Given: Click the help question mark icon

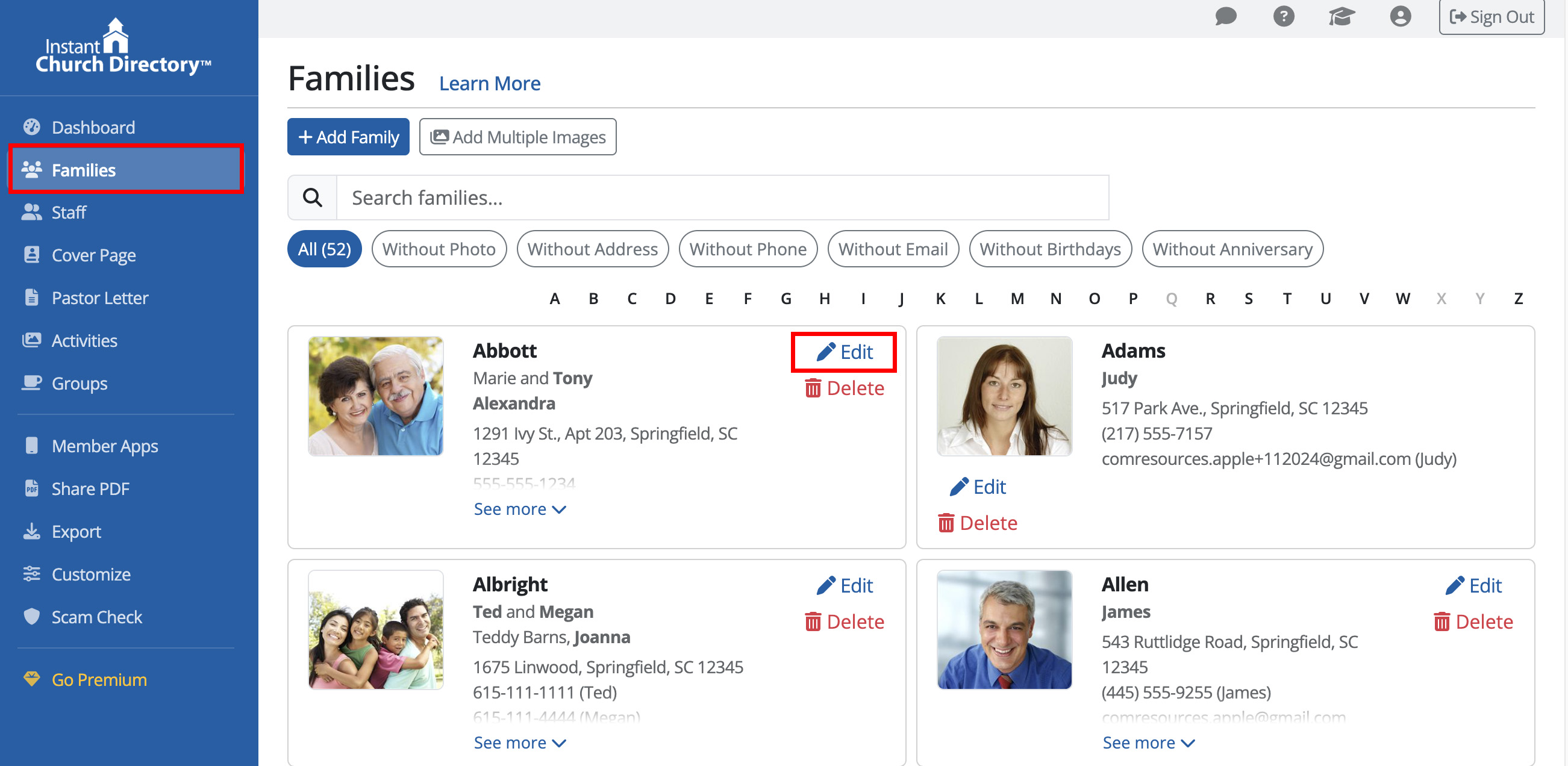Looking at the screenshot, I should coord(1283,16).
